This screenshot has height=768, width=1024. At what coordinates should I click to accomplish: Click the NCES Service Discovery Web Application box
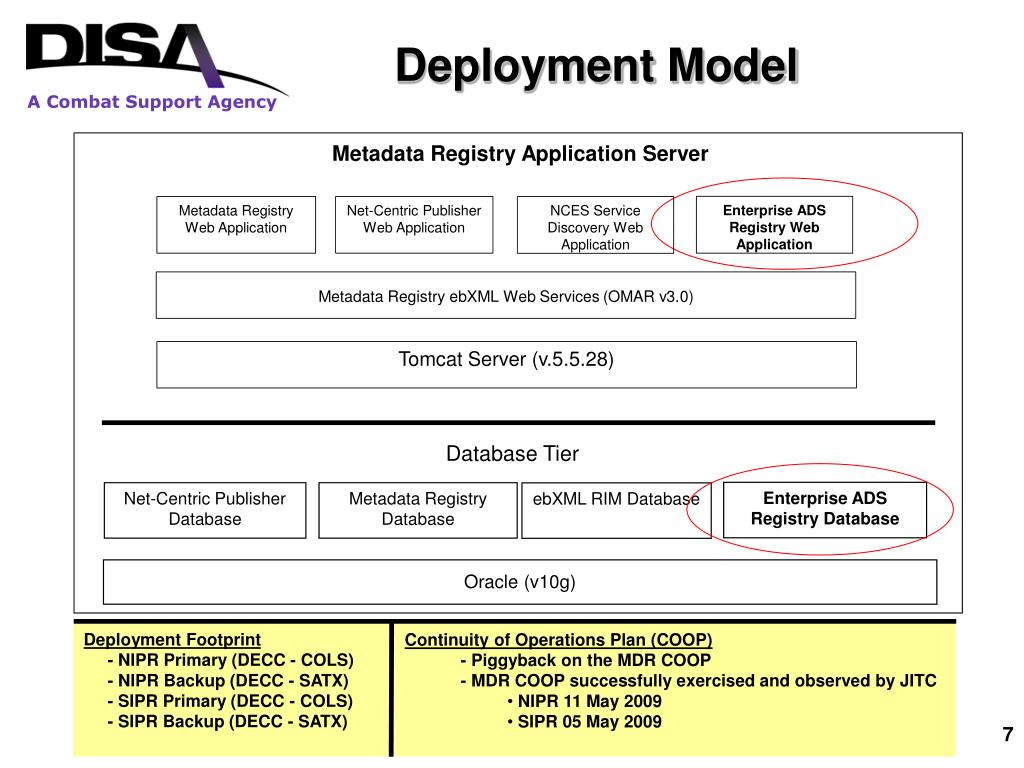pyautogui.click(x=595, y=225)
